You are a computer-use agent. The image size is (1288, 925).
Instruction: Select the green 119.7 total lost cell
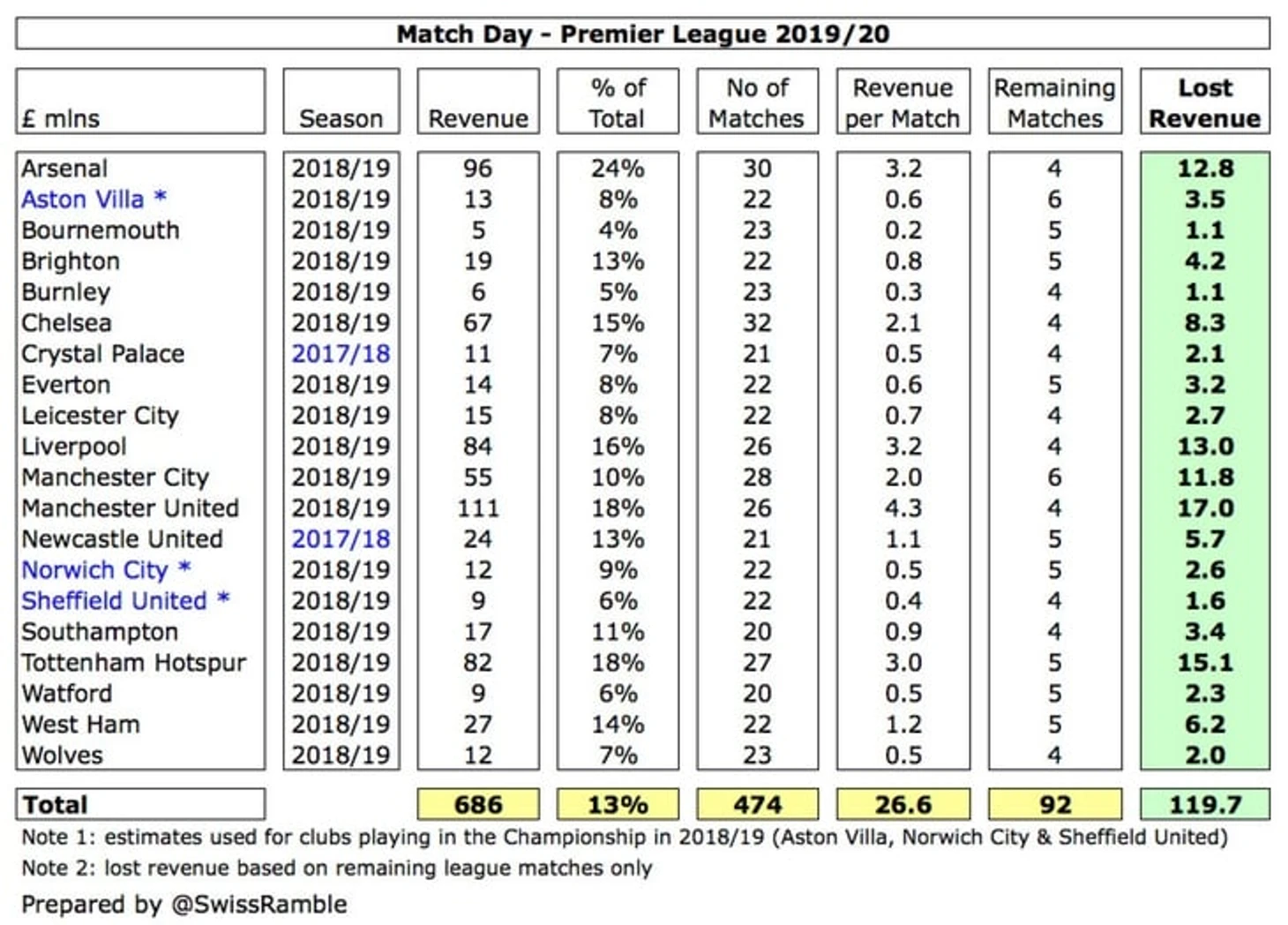coord(1205,804)
